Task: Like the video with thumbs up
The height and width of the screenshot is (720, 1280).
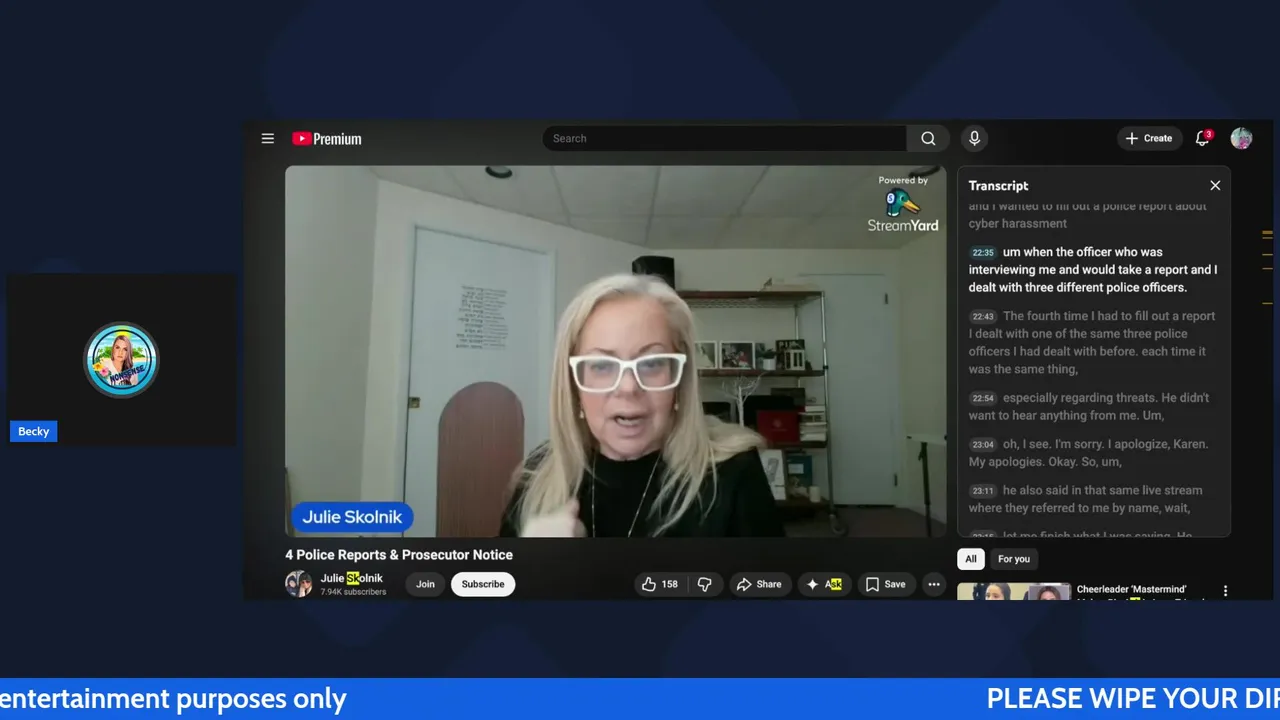Action: 660,584
